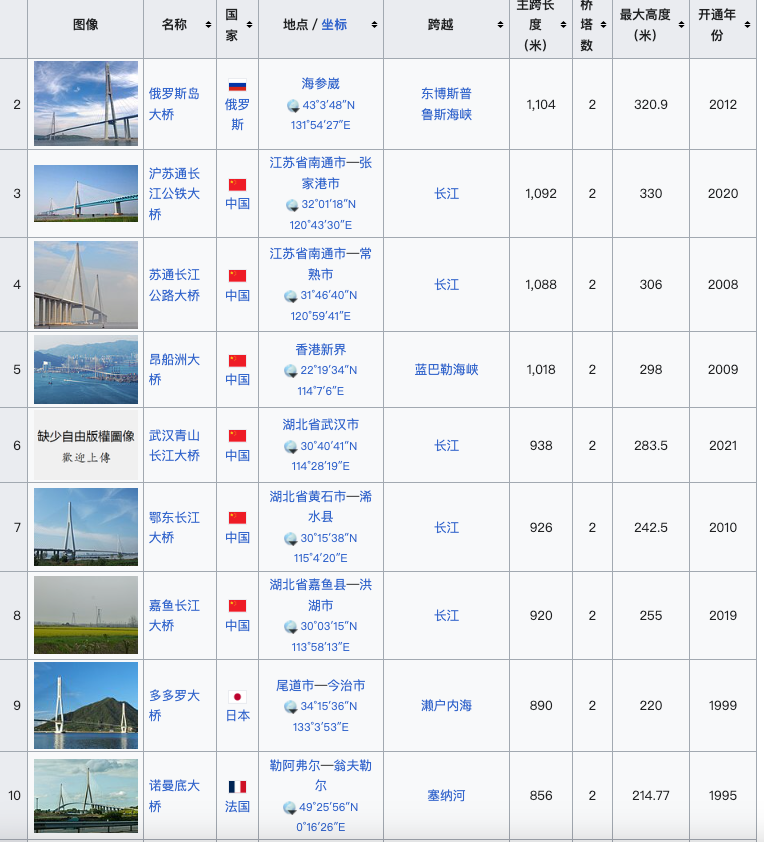Open 俄罗斯岛大桥 bridge thumbnail
This screenshot has width=764, height=842.
coord(86,103)
